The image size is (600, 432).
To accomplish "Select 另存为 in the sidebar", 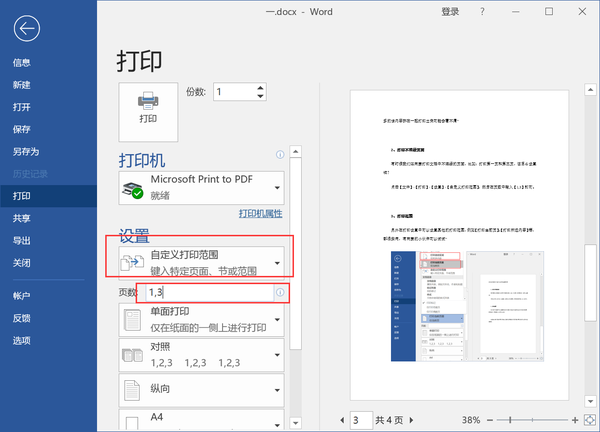I will point(26,152).
